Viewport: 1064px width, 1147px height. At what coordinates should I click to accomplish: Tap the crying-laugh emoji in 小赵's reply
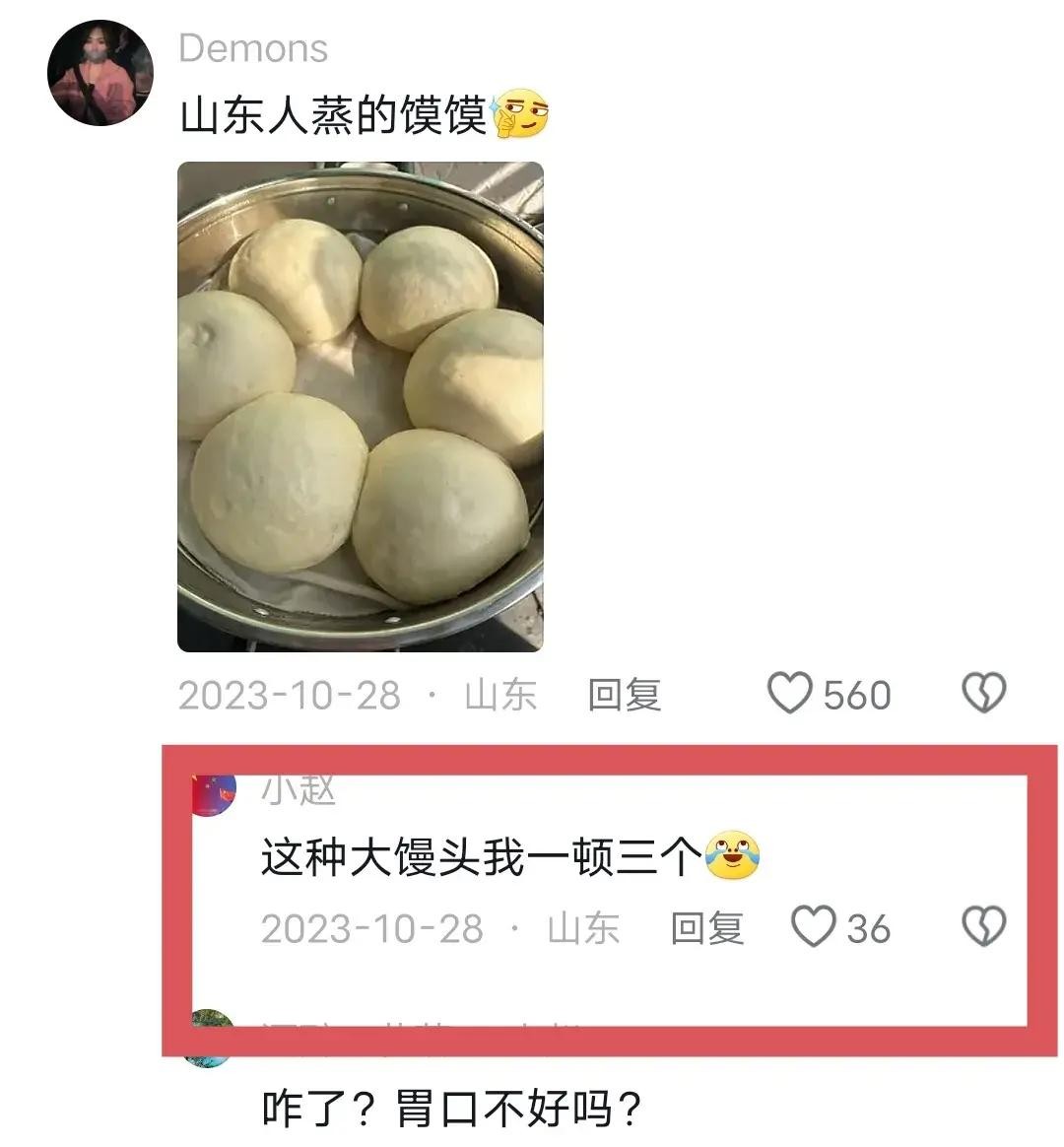732,855
